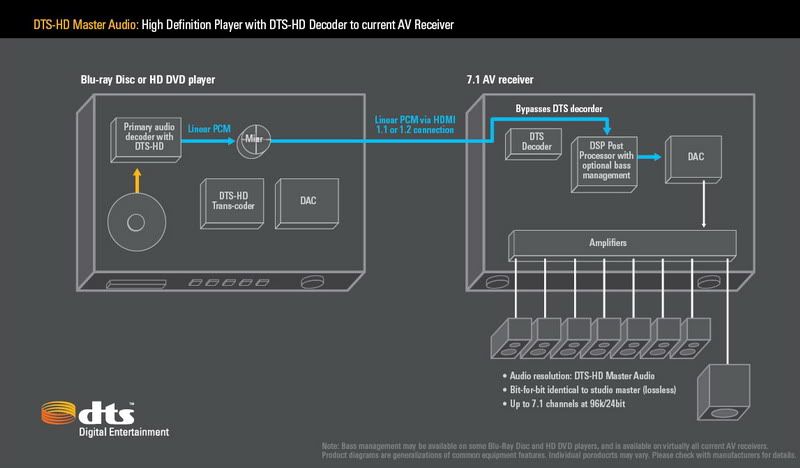Viewport: 800px width, 468px height.
Task: Click the Amplifiers bar
Action: [x=622, y=245]
